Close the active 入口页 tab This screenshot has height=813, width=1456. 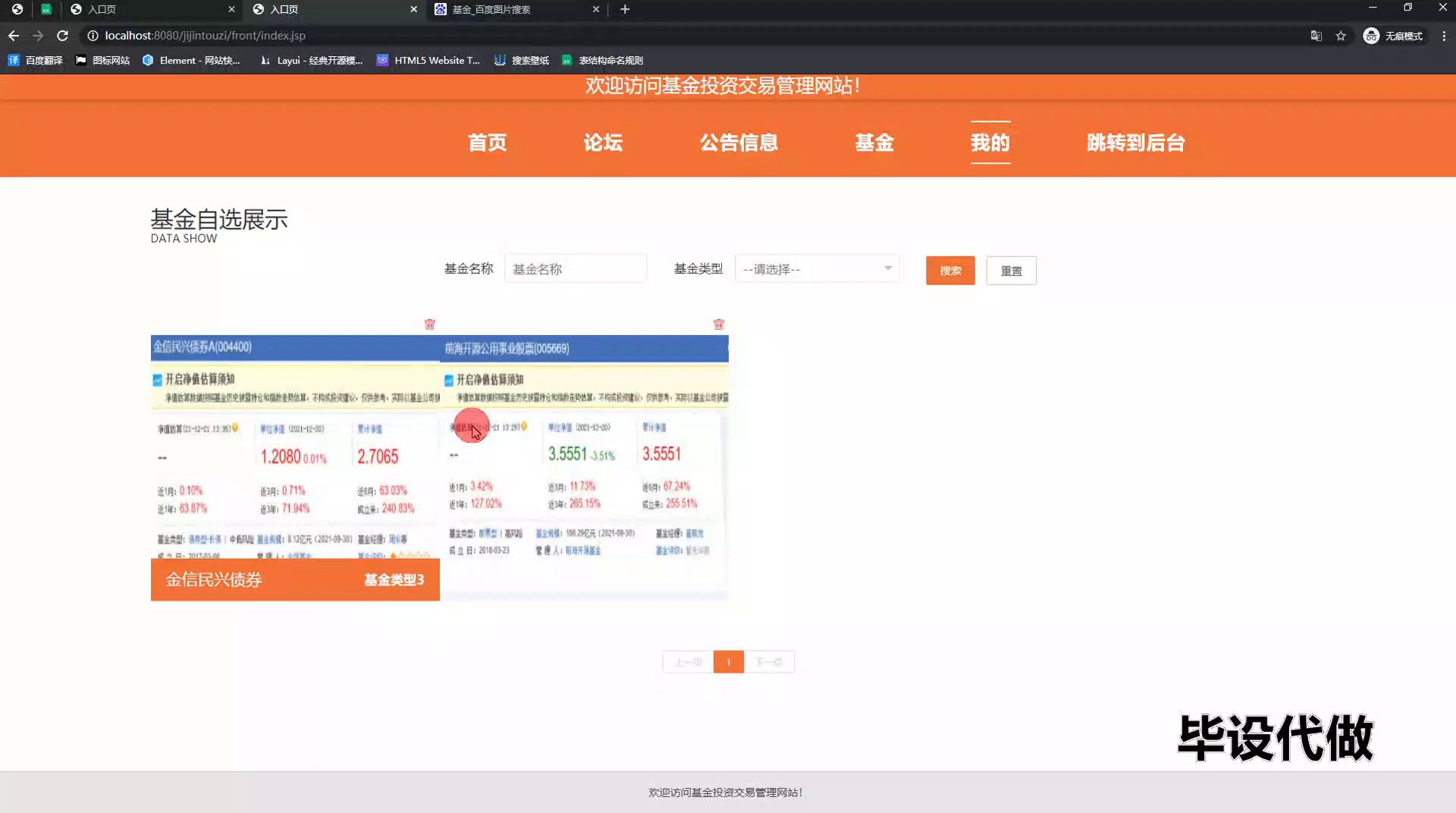[413, 9]
